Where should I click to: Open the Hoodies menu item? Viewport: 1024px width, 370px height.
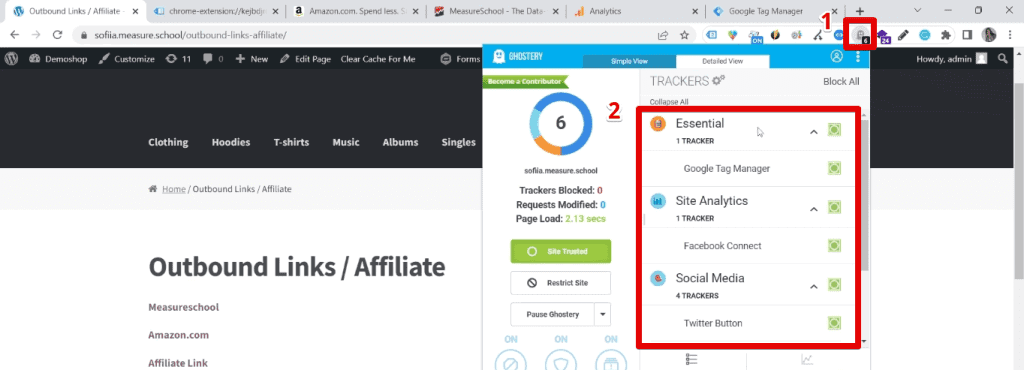(231, 142)
